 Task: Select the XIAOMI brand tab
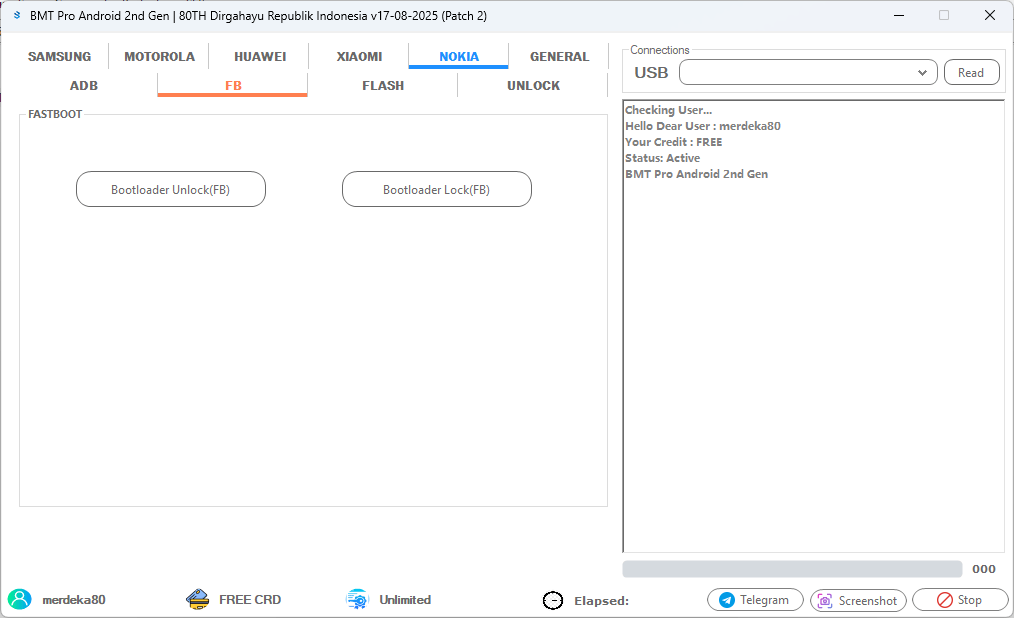(x=358, y=56)
